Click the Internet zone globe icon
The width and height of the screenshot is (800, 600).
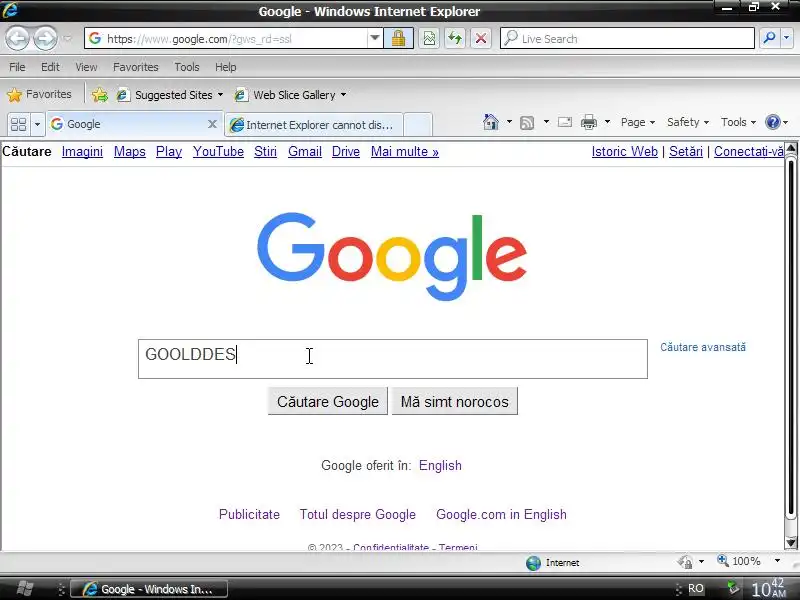[x=533, y=563]
